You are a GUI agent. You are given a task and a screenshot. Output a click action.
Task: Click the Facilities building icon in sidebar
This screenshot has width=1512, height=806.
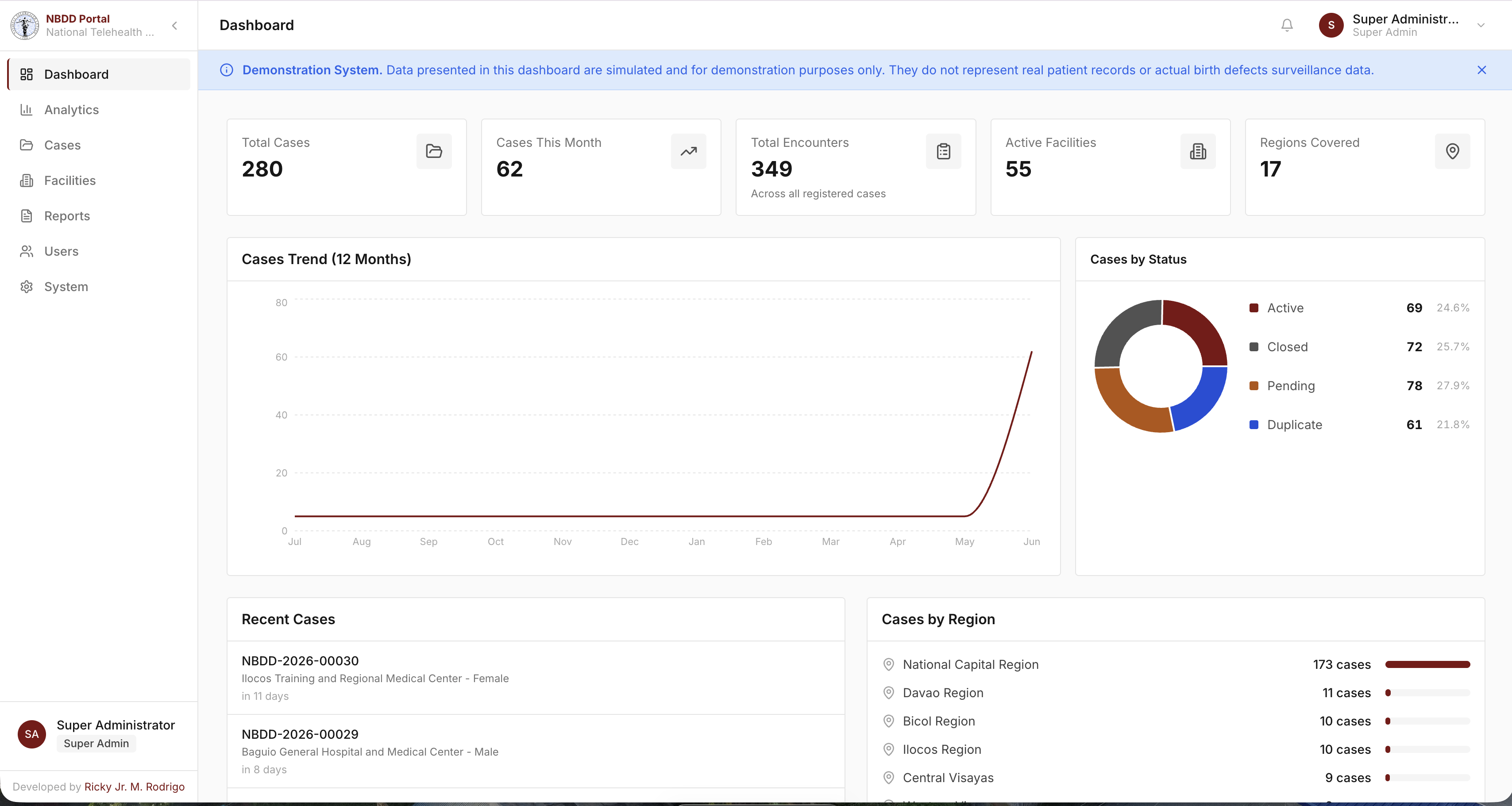pos(27,180)
